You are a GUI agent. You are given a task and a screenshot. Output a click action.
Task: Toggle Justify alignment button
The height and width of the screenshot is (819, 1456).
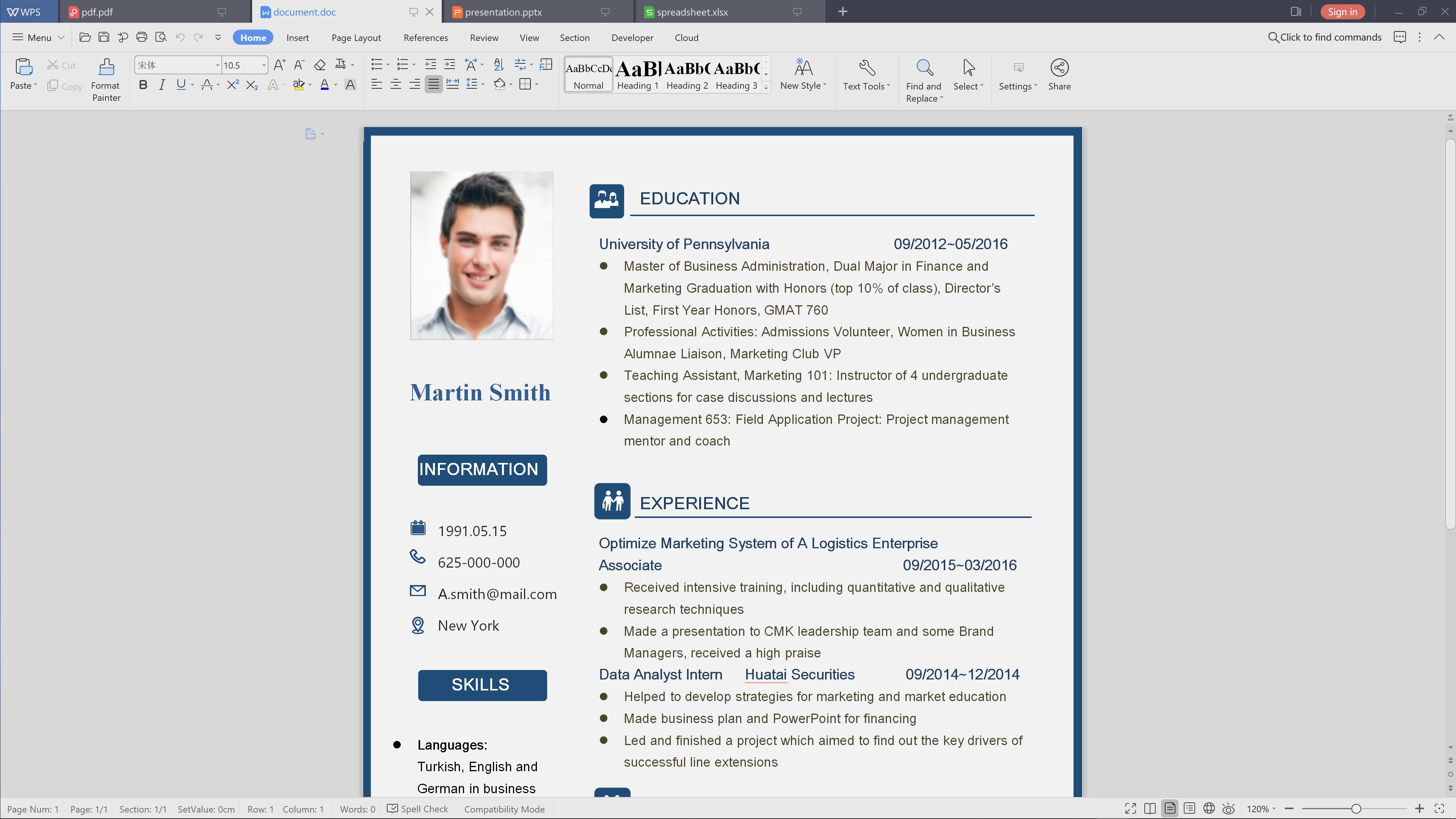coord(433,84)
